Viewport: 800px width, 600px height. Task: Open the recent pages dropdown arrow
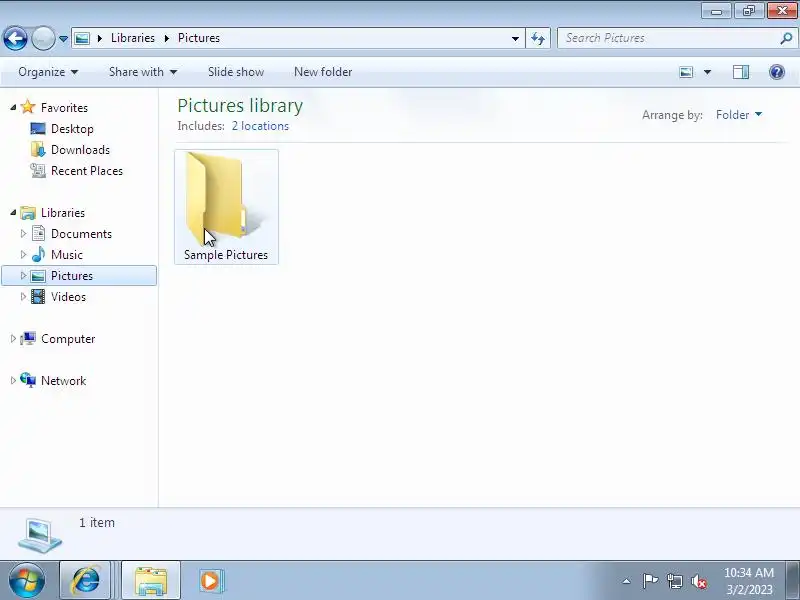point(63,39)
